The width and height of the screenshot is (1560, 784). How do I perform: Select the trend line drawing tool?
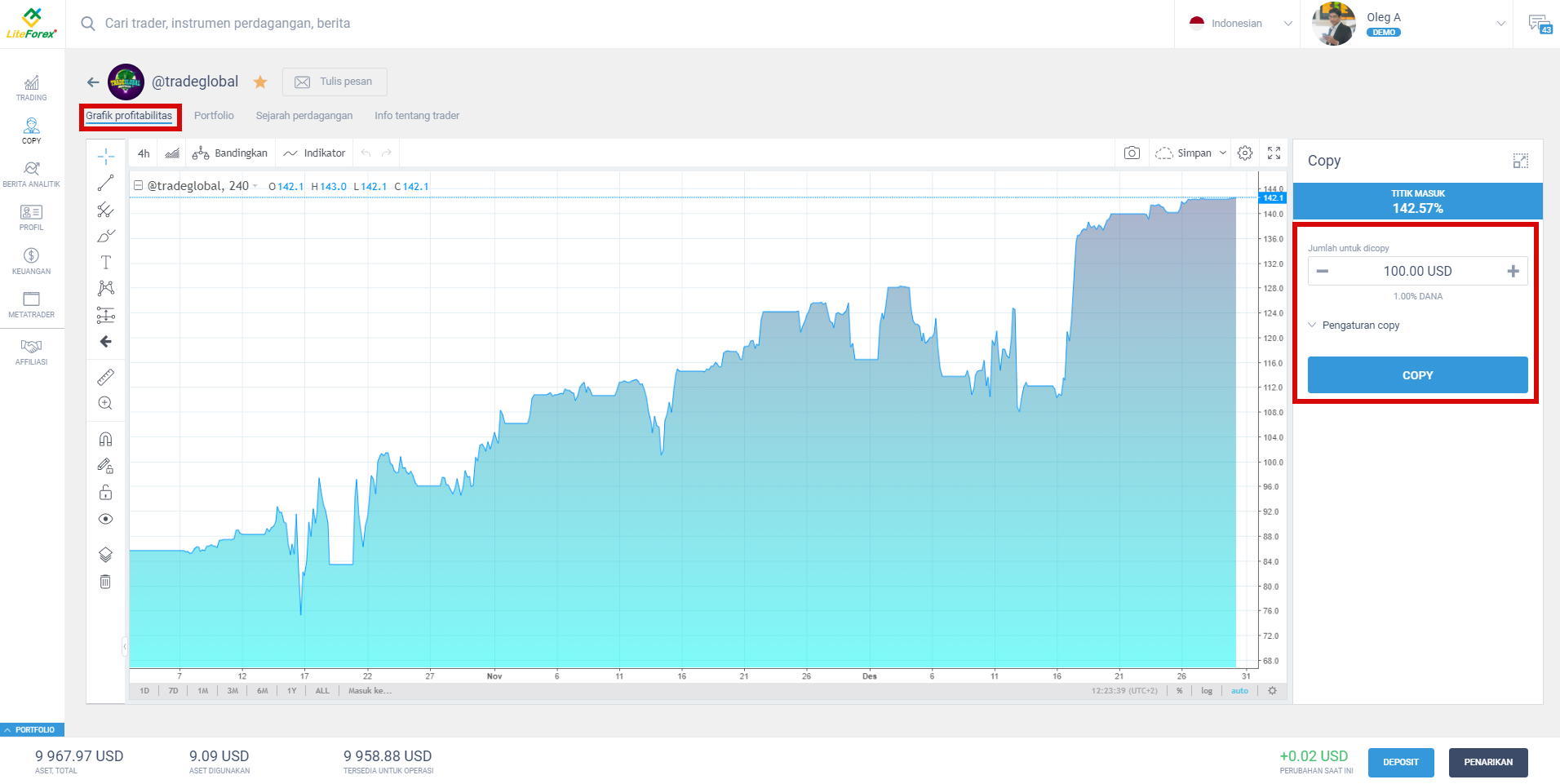[105, 182]
